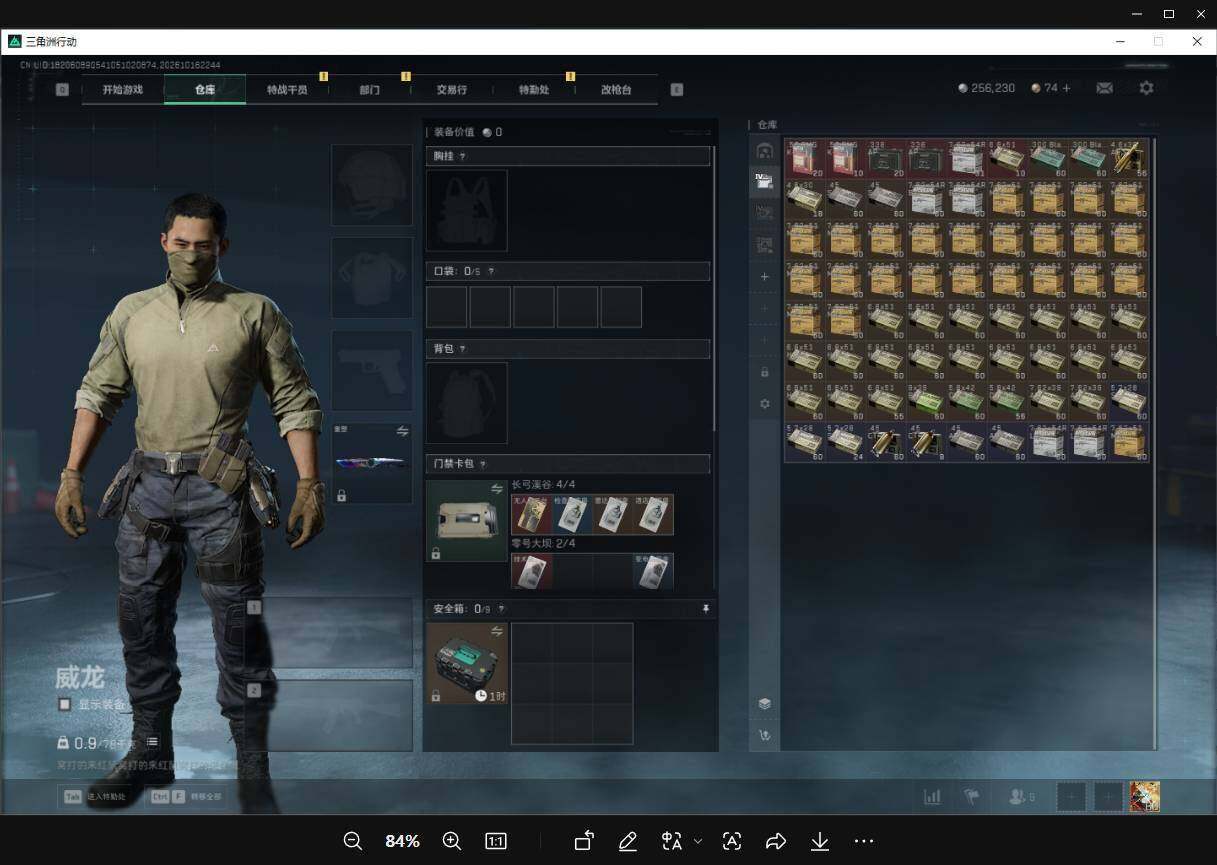The width and height of the screenshot is (1217, 865).
Task: Select the first stash category icon in sidebar
Action: (x=765, y=151)
